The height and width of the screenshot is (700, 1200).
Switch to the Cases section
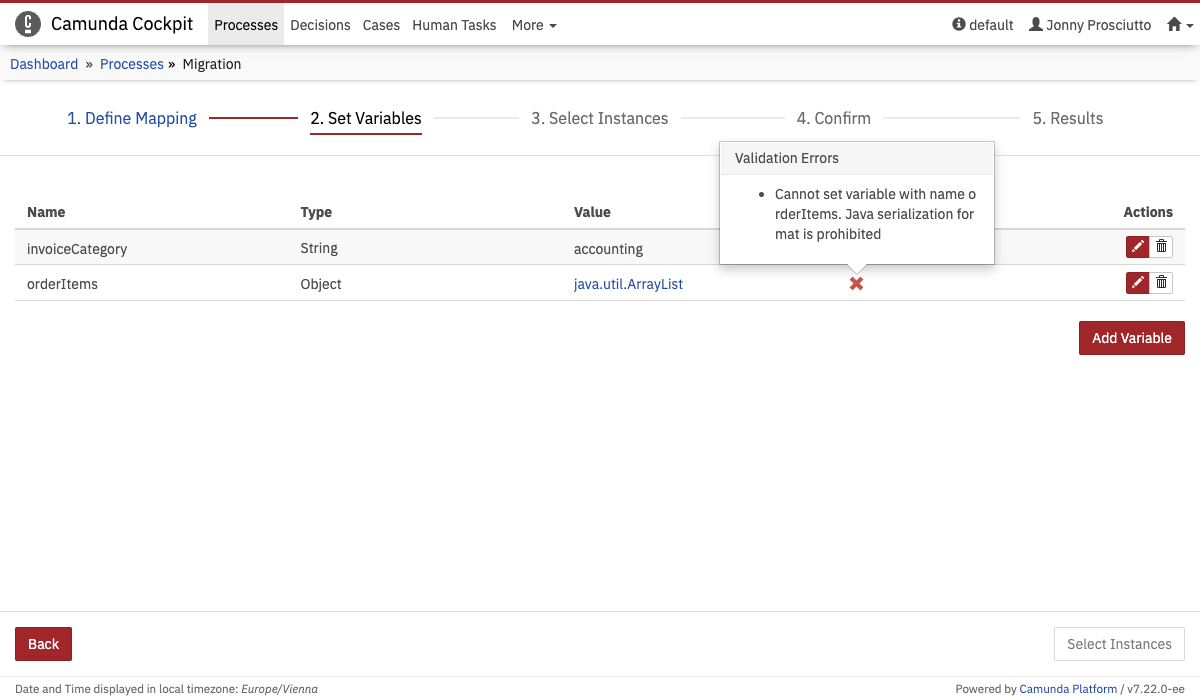tap(381, 25)
